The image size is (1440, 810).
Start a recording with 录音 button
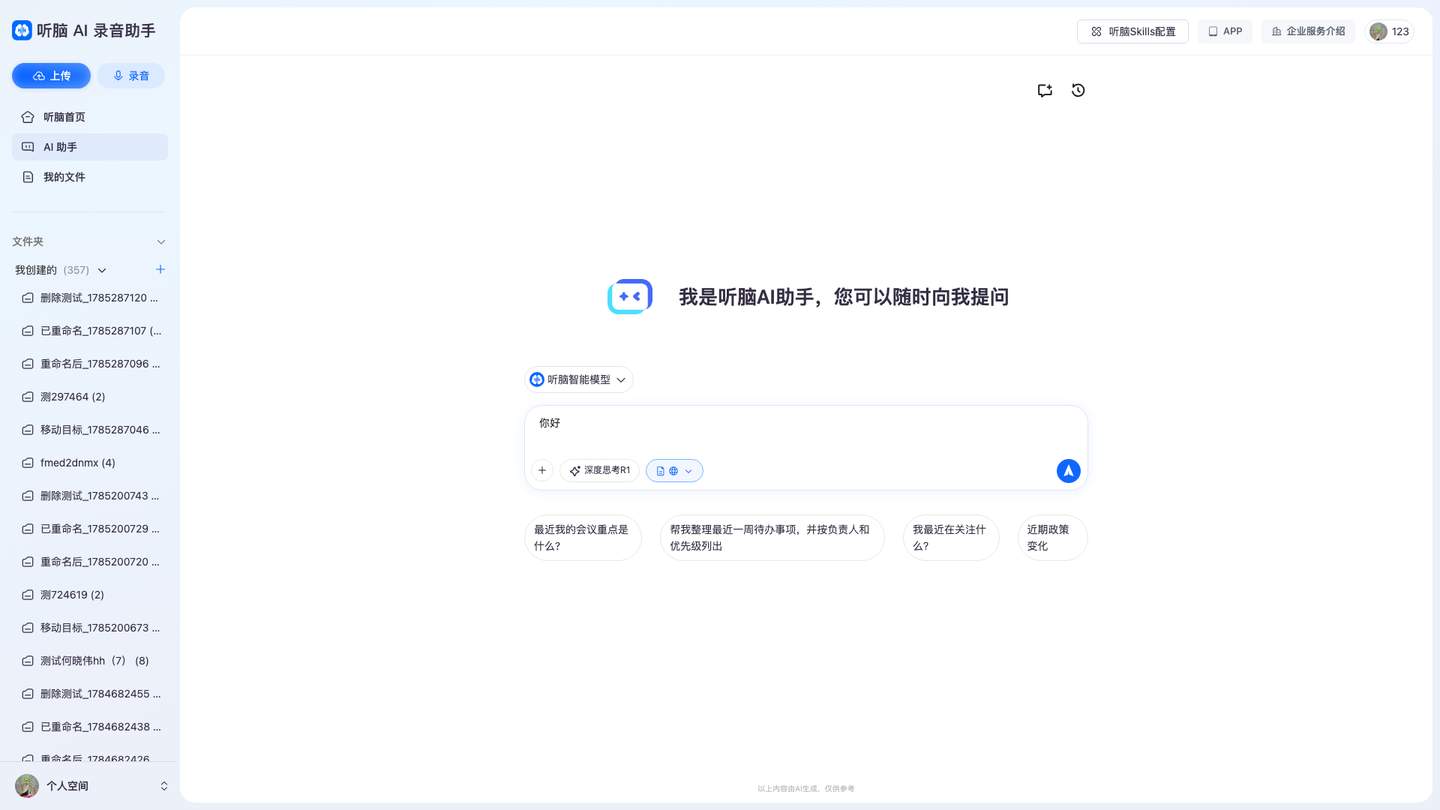tap(131, 76)
